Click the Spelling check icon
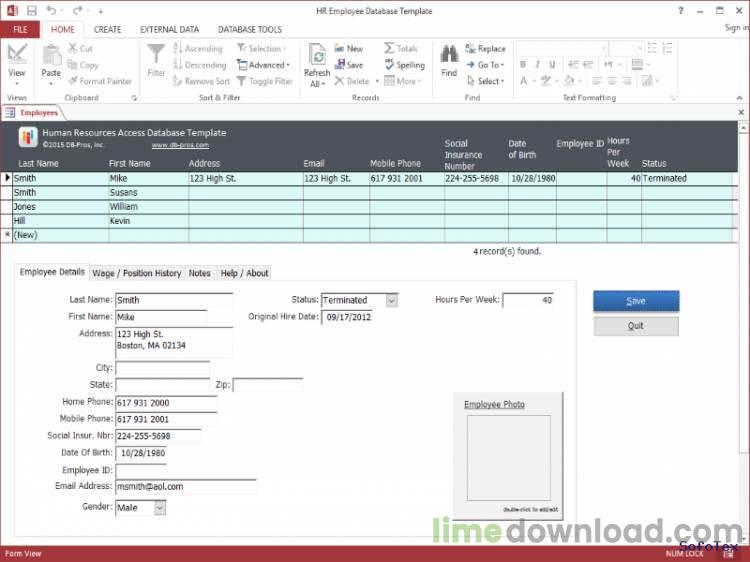Image resolution: width=750 pixels, height=562 pixels. (x=389, y=65)
